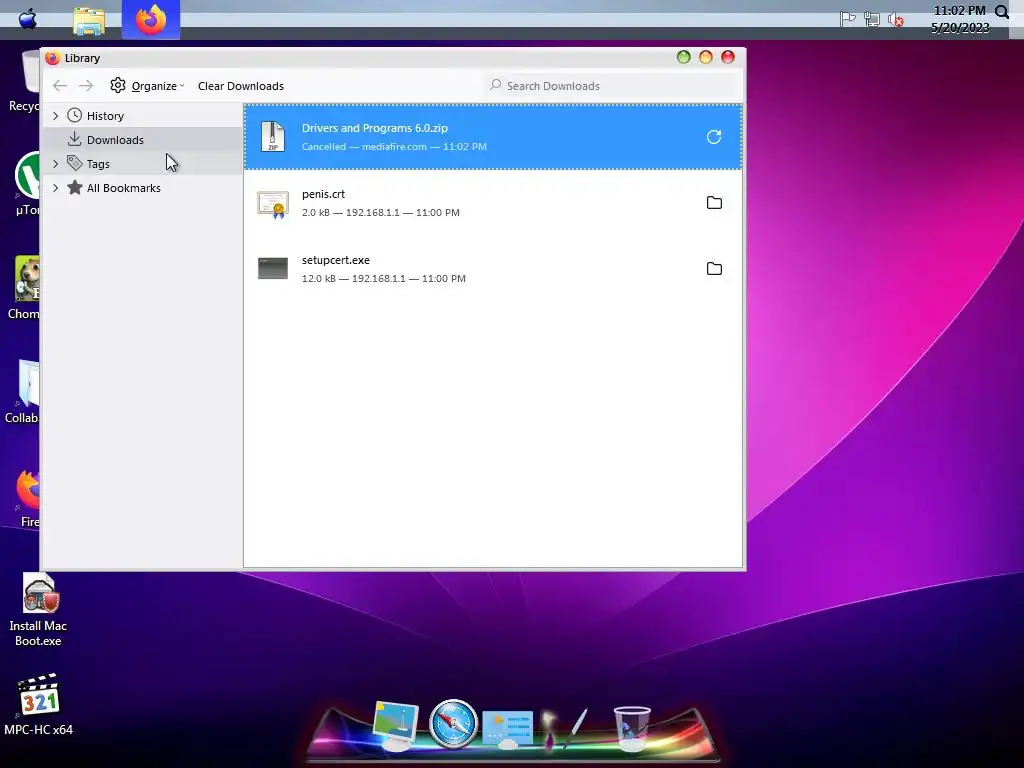Expand the Tags tree node
1024x768 pixels.
[x=56, y=164]
